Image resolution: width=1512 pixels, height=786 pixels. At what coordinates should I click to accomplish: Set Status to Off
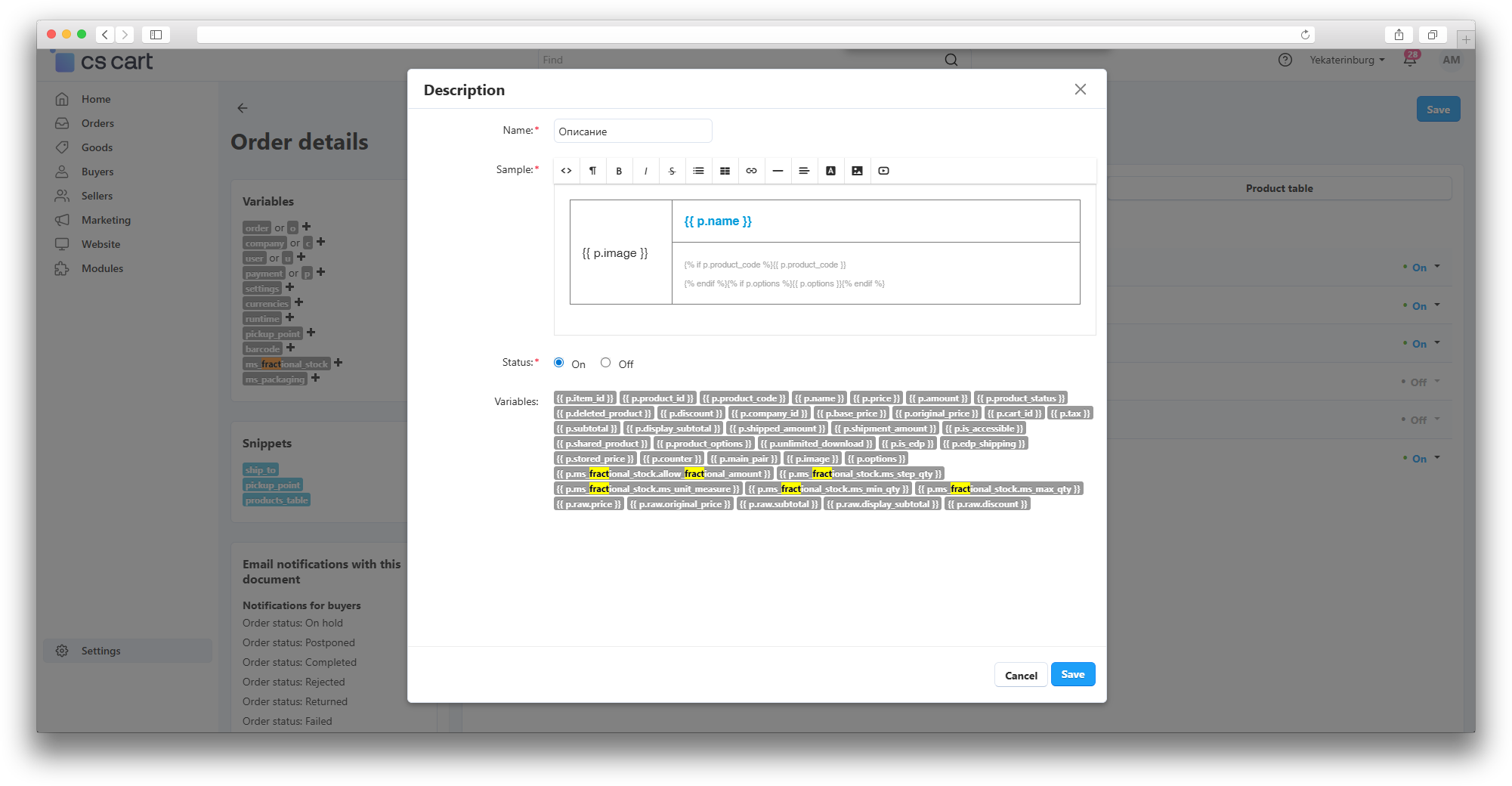[x=606, y=363]
